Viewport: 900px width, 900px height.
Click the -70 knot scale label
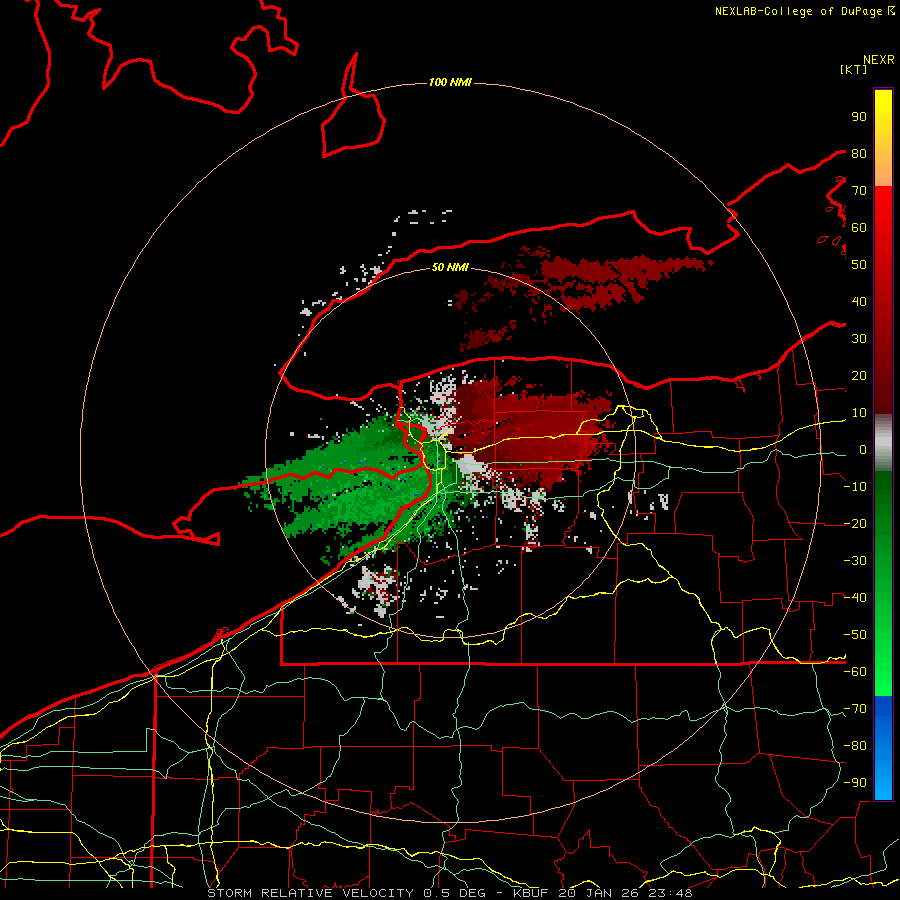855,709
